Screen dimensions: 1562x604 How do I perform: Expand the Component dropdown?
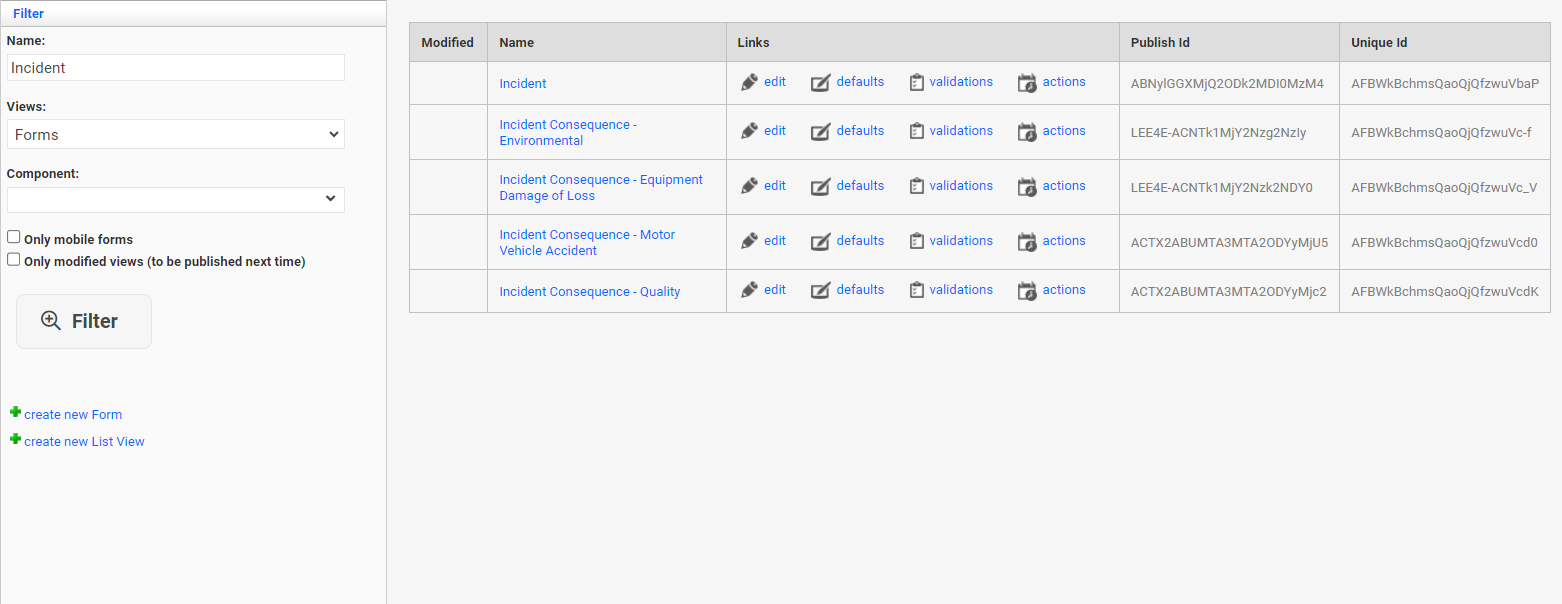point(175,199)
